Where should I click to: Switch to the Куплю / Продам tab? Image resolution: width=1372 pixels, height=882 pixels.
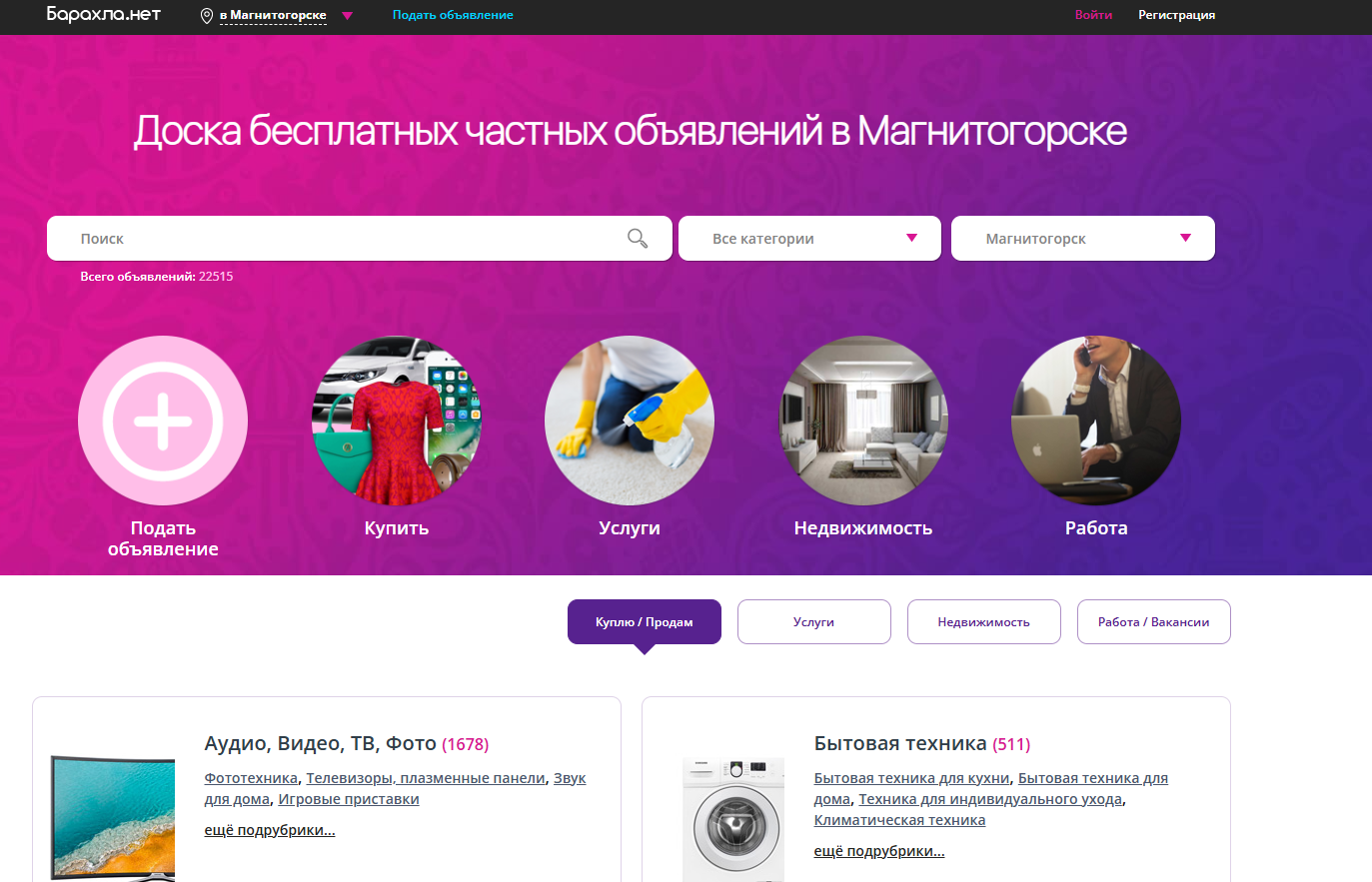click(x=645, y=622)
